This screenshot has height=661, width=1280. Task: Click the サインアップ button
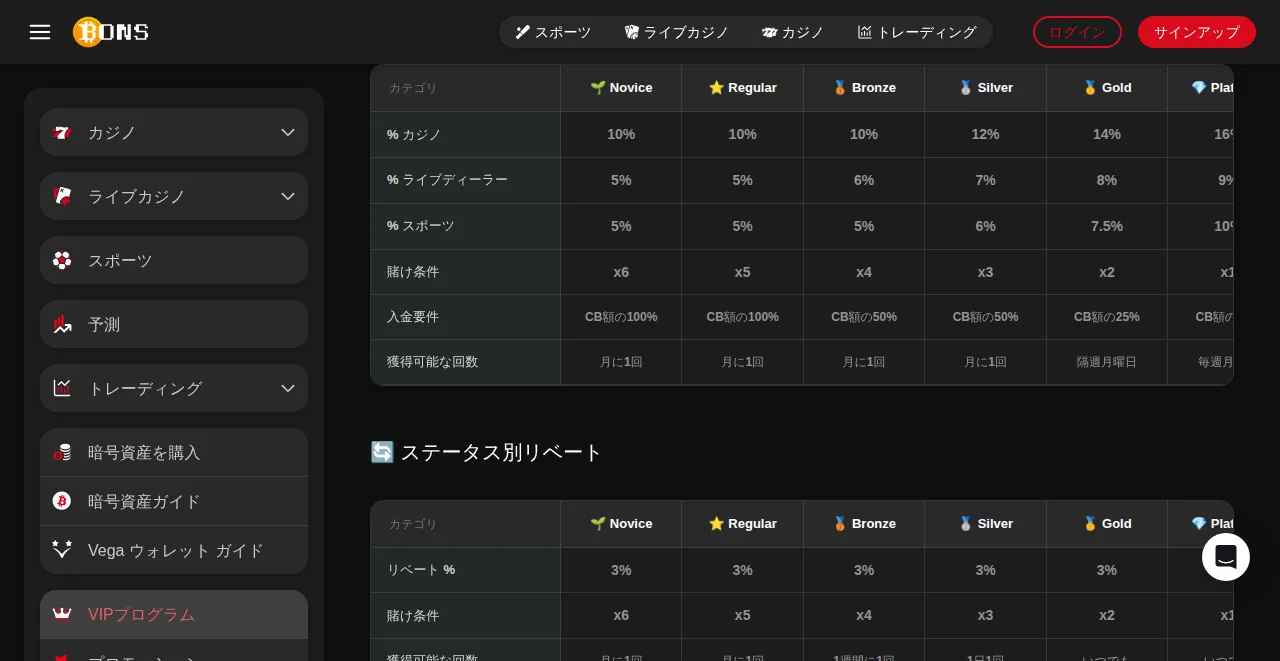[x=1197, y=32]
